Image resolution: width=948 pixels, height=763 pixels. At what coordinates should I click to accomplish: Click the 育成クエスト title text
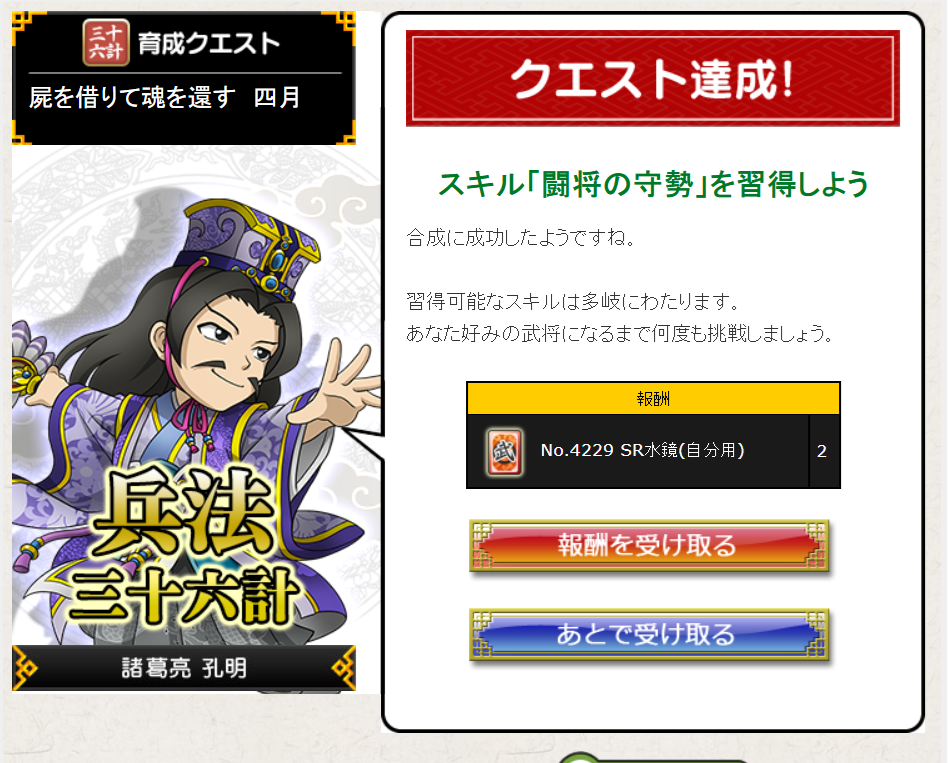tap(209, 44)
